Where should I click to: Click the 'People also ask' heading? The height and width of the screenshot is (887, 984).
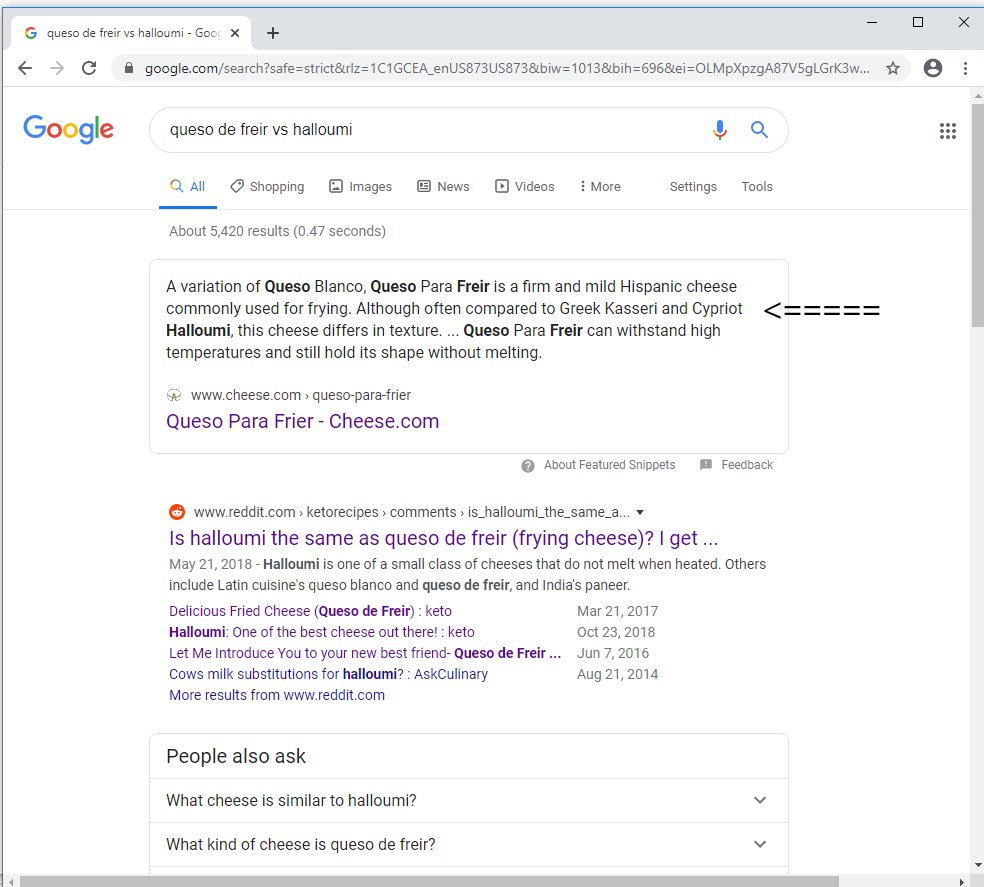click(x=236, y=756)
